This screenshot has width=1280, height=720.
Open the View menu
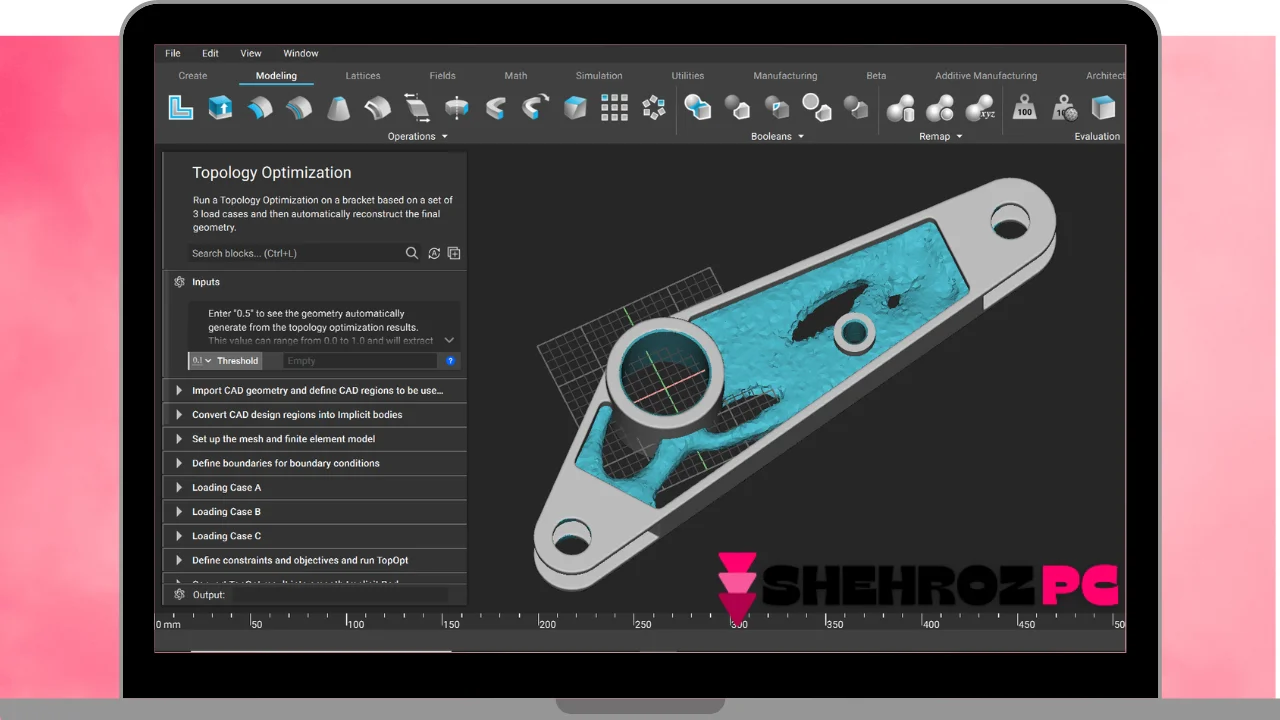pos(251,54)
